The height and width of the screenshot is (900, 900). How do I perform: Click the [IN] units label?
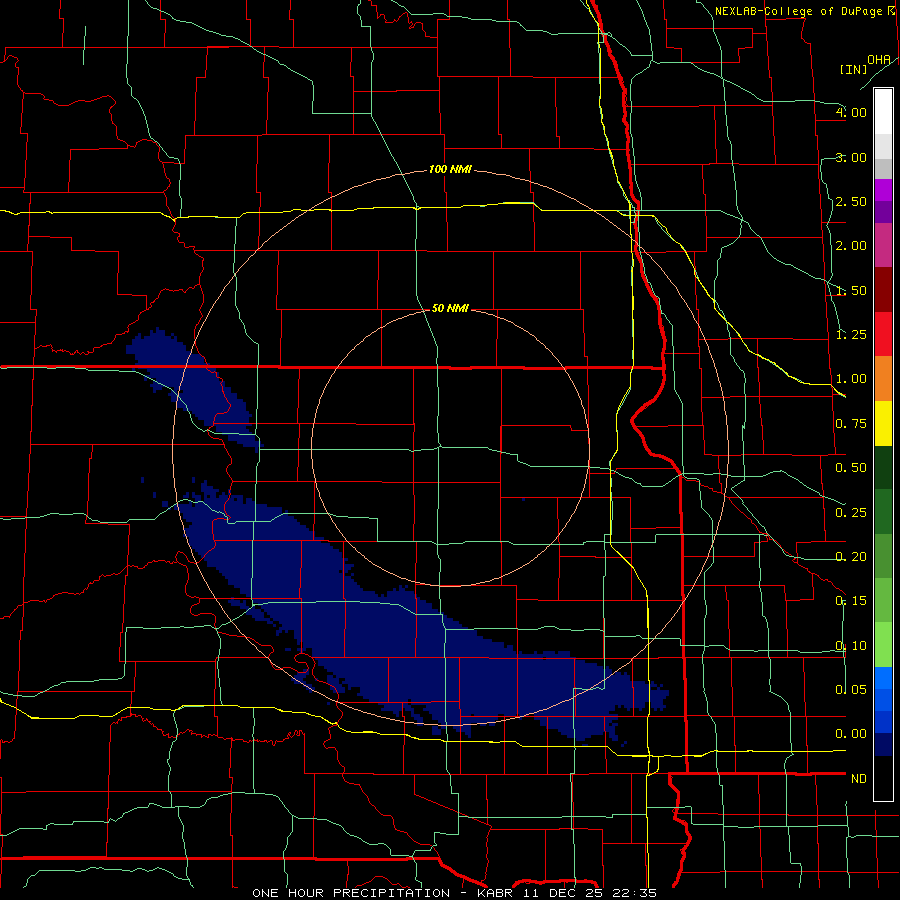(x=853, y=69)
